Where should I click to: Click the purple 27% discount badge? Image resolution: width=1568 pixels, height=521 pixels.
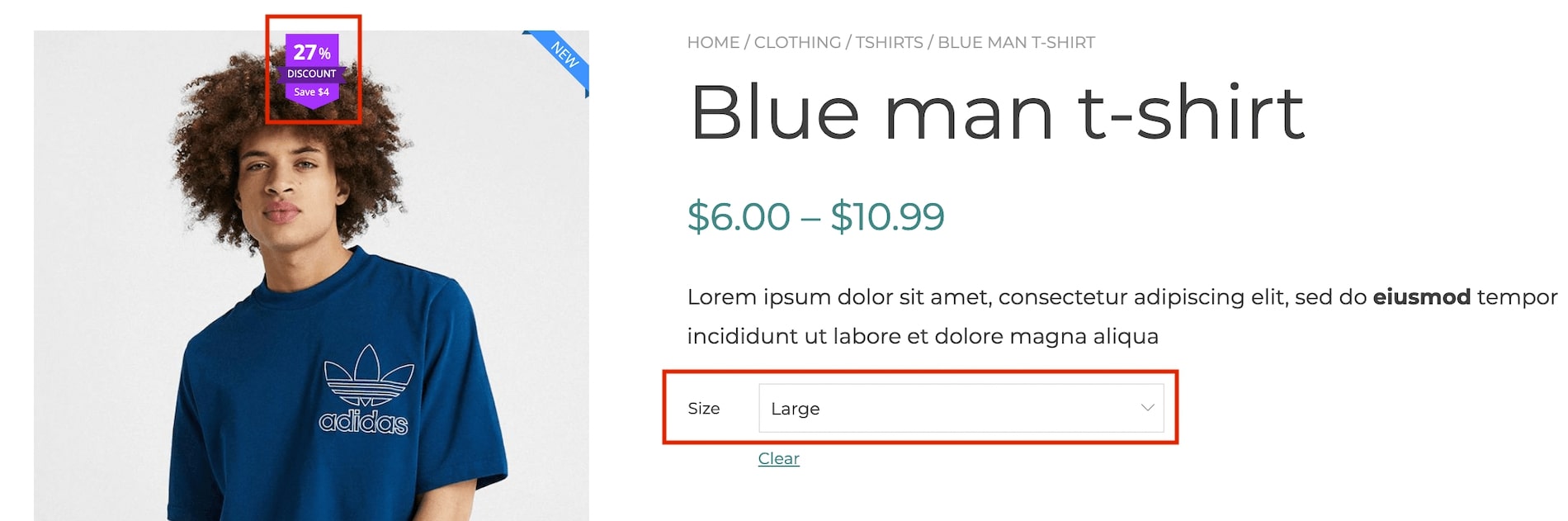(x=312, y=70)
